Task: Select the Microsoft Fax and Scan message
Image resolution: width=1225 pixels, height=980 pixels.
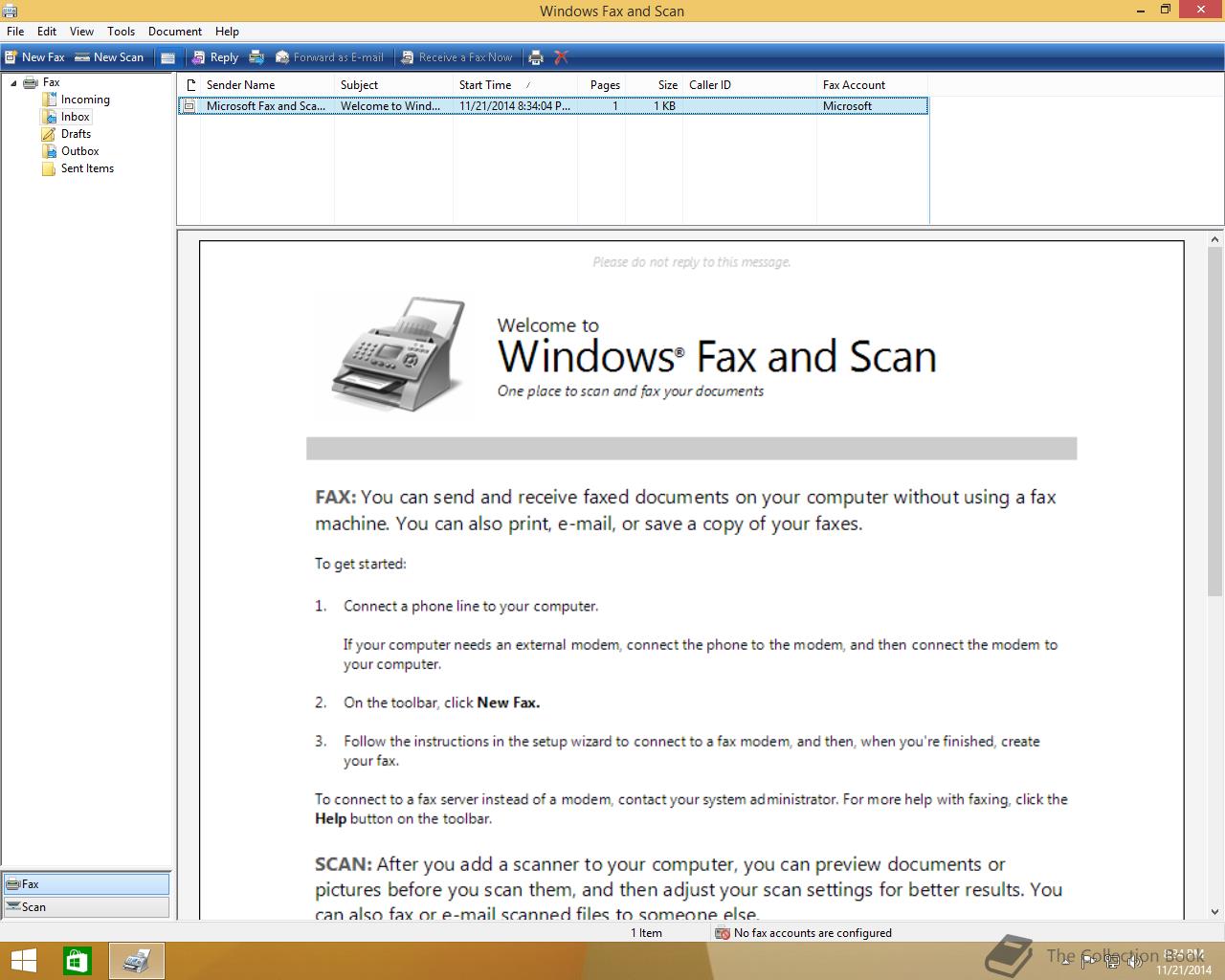Action: (553, 106)
